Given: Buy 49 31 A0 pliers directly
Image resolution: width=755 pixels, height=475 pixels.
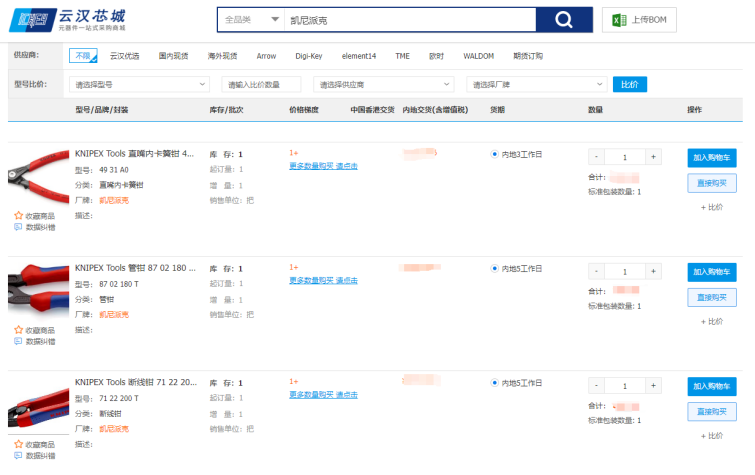Looking at the screenshot, I should click(x=712, y=183).
